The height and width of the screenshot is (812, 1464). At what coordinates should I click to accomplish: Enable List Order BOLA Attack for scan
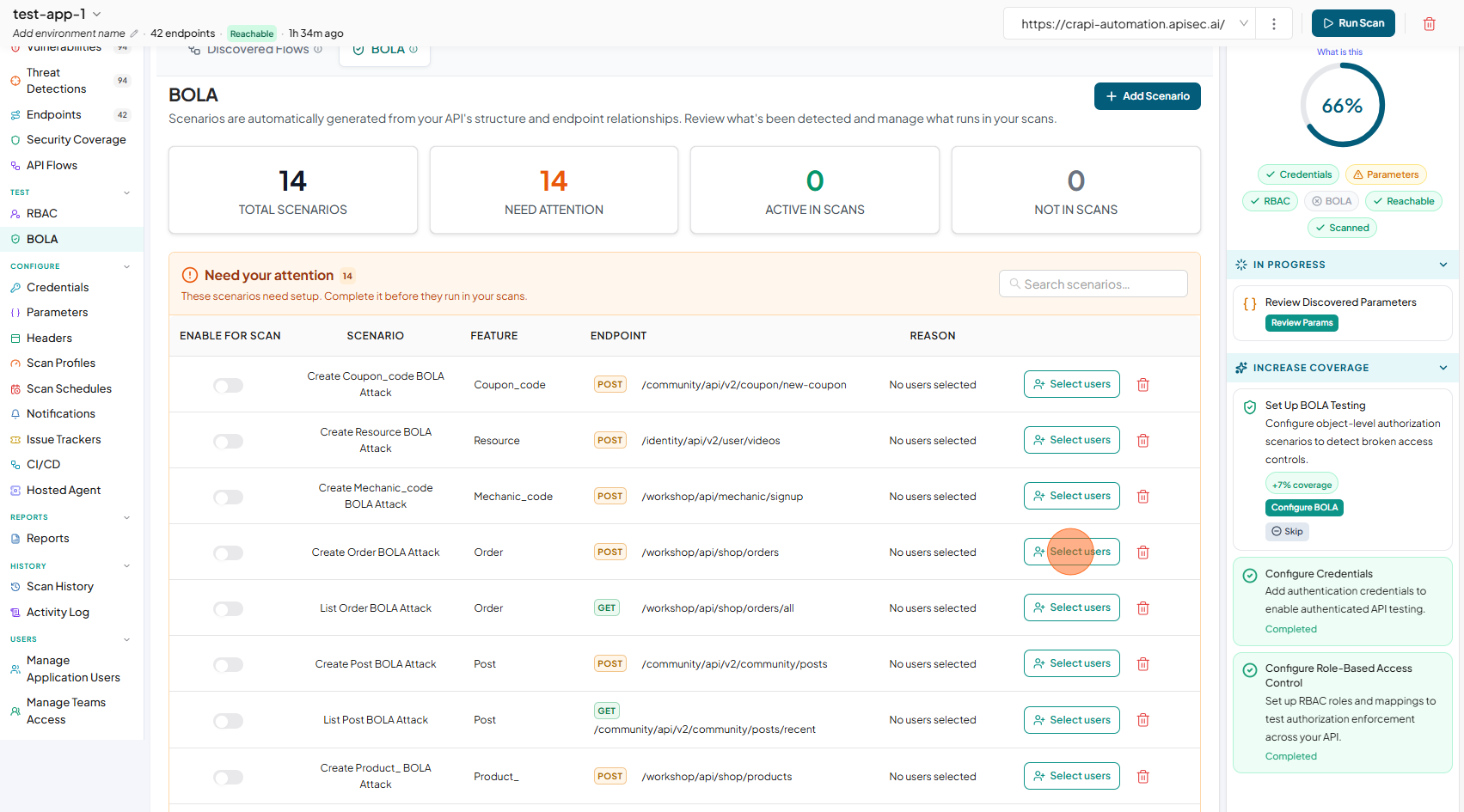229,609
